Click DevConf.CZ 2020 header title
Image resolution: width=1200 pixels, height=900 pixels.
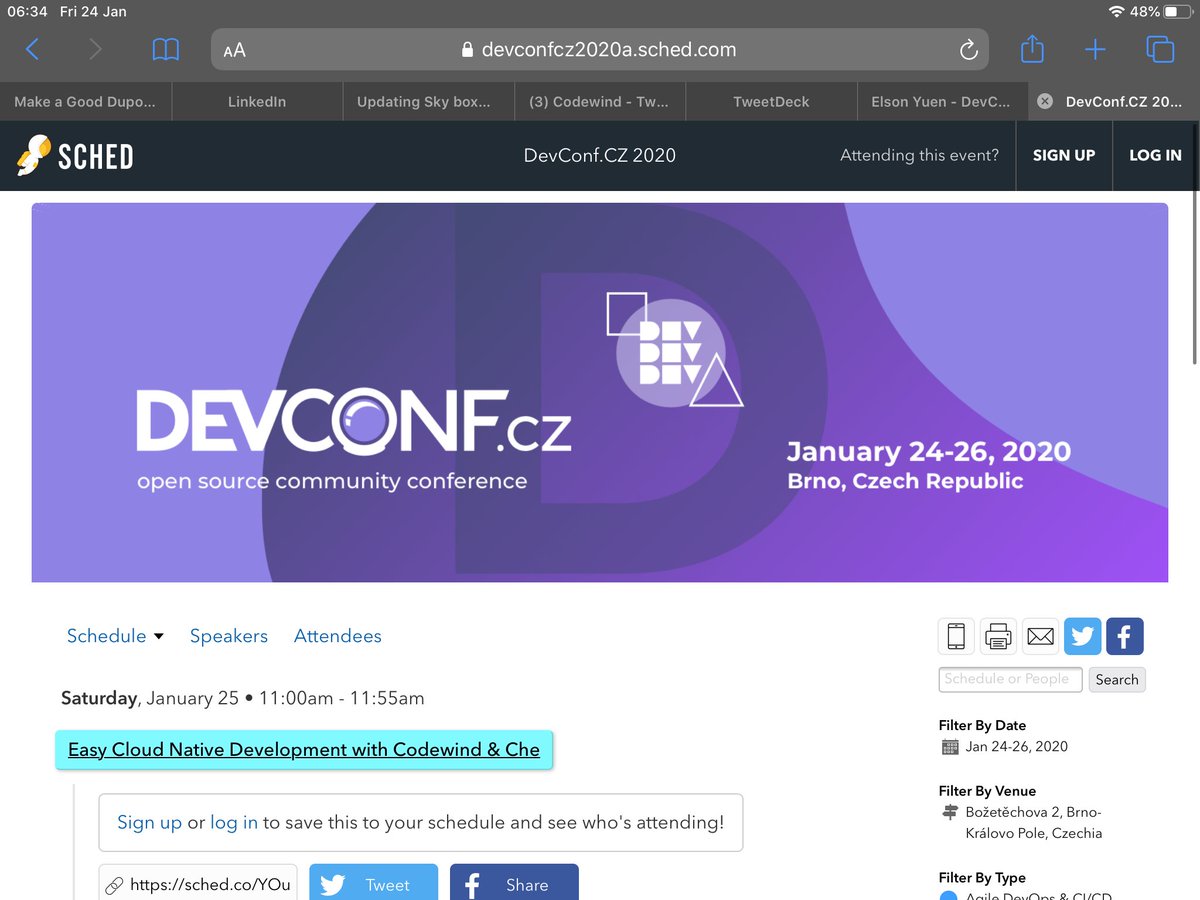pyautogui.click(x=600, y=155)
